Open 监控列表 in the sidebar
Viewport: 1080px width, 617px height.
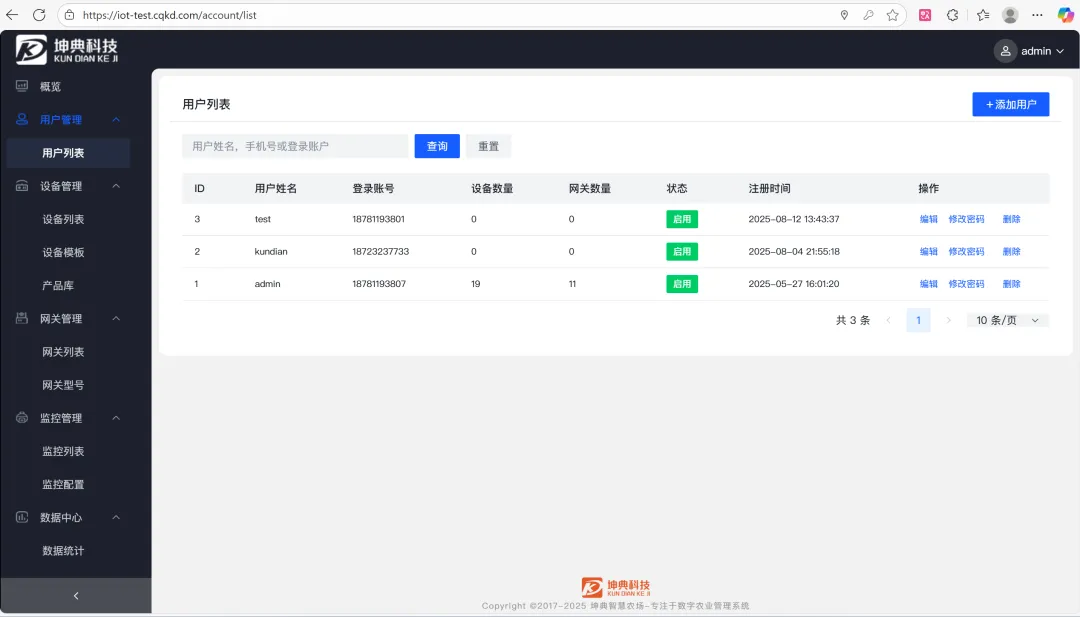coord(63,451)
